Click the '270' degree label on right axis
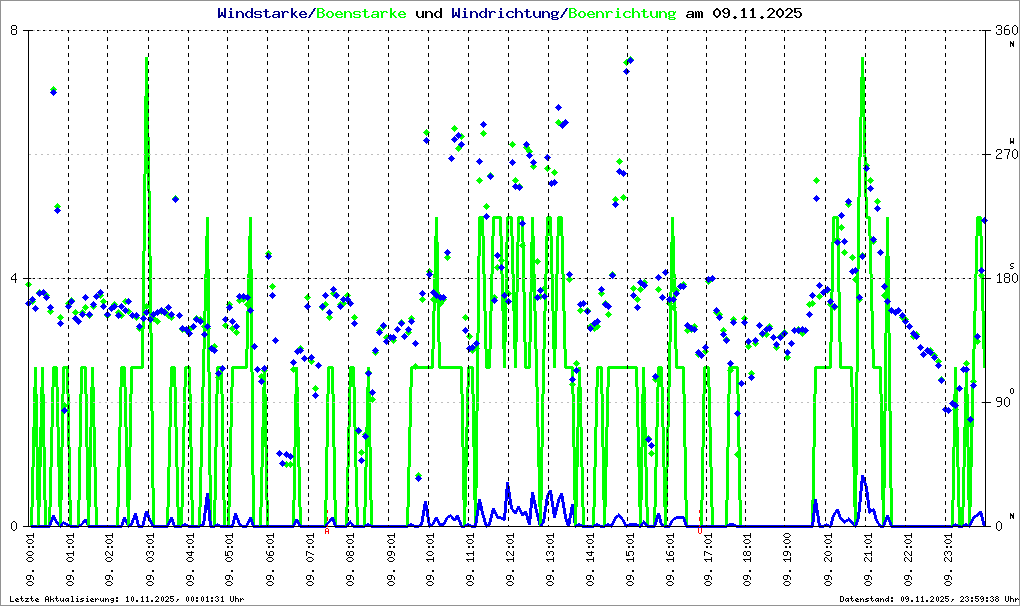 (1005, 155)
